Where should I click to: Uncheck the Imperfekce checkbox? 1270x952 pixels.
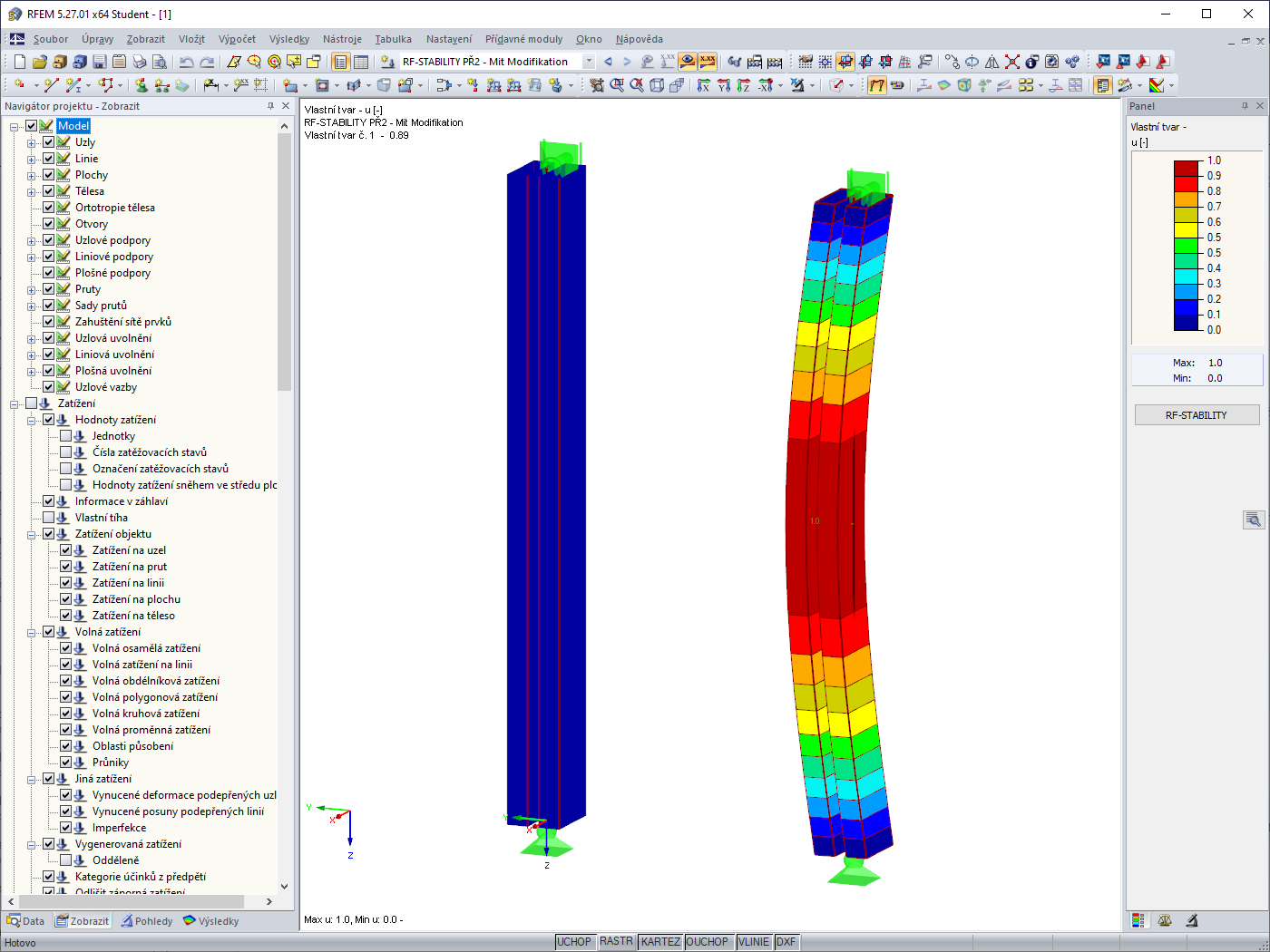point(66,828)
